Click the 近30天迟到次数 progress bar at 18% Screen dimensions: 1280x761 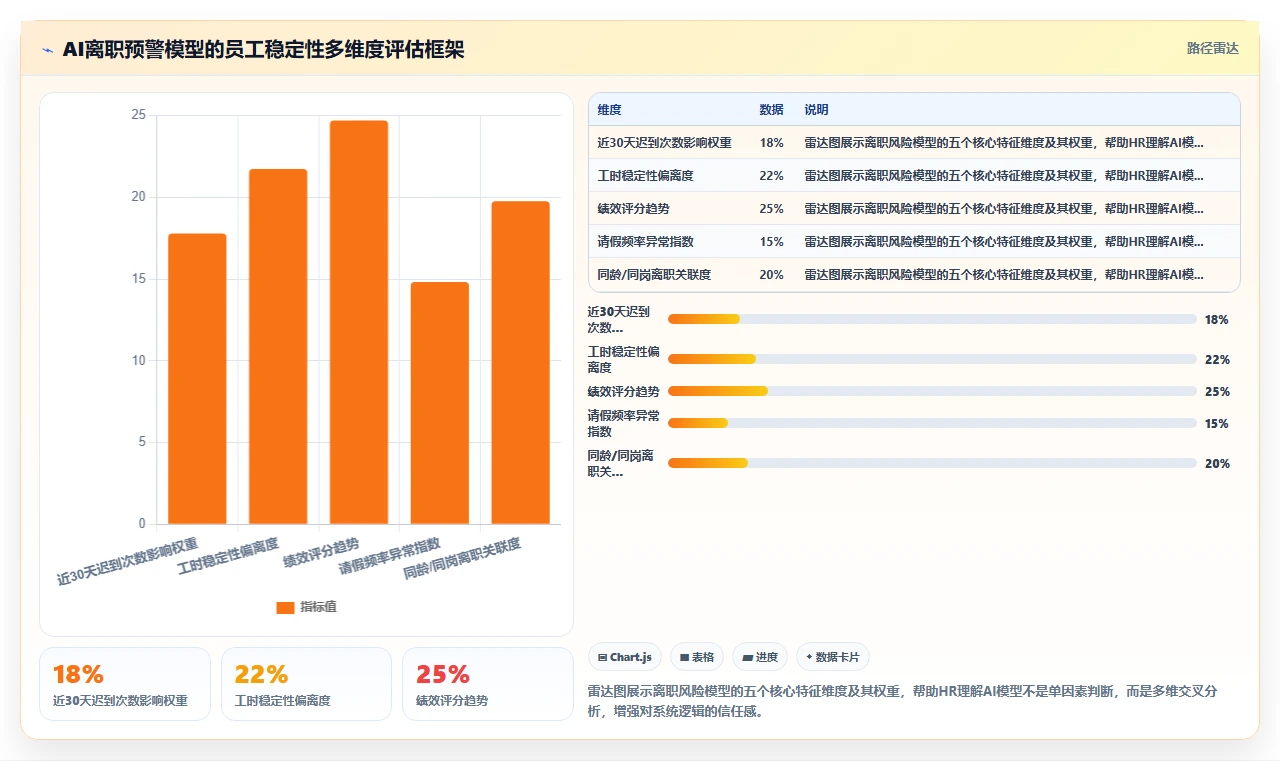click(x=932, y=319)
